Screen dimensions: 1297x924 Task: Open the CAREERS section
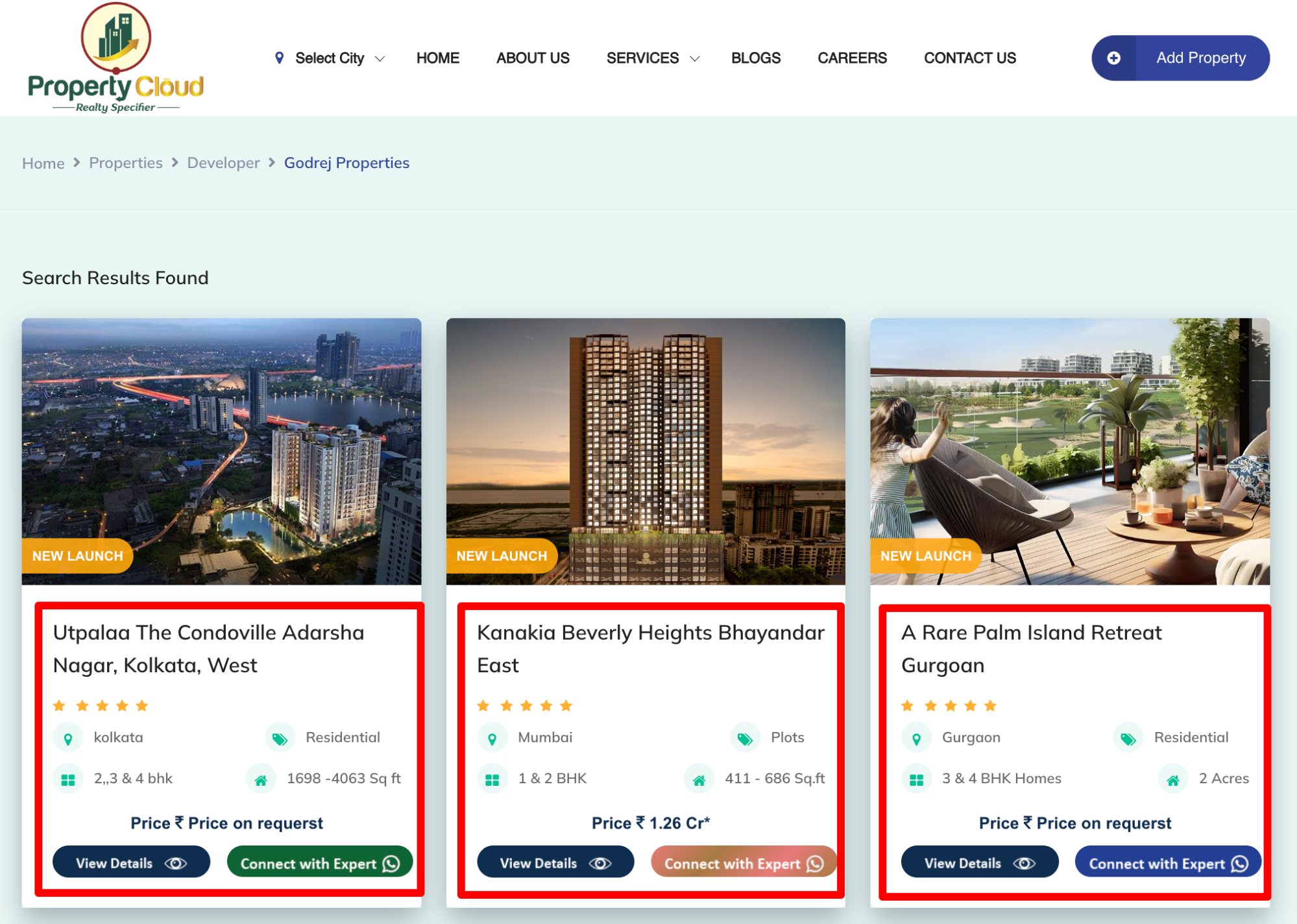(x=852, y=58)
